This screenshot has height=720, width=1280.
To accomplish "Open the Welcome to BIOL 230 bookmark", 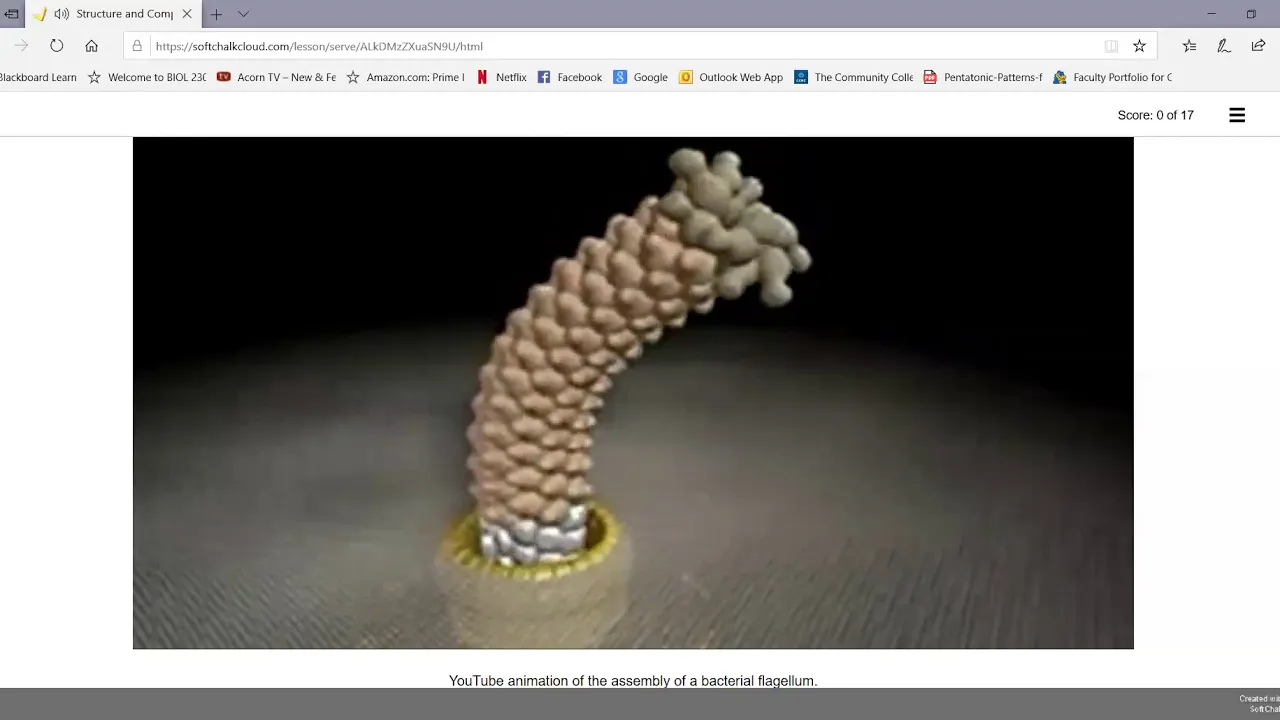I will 147,77.
